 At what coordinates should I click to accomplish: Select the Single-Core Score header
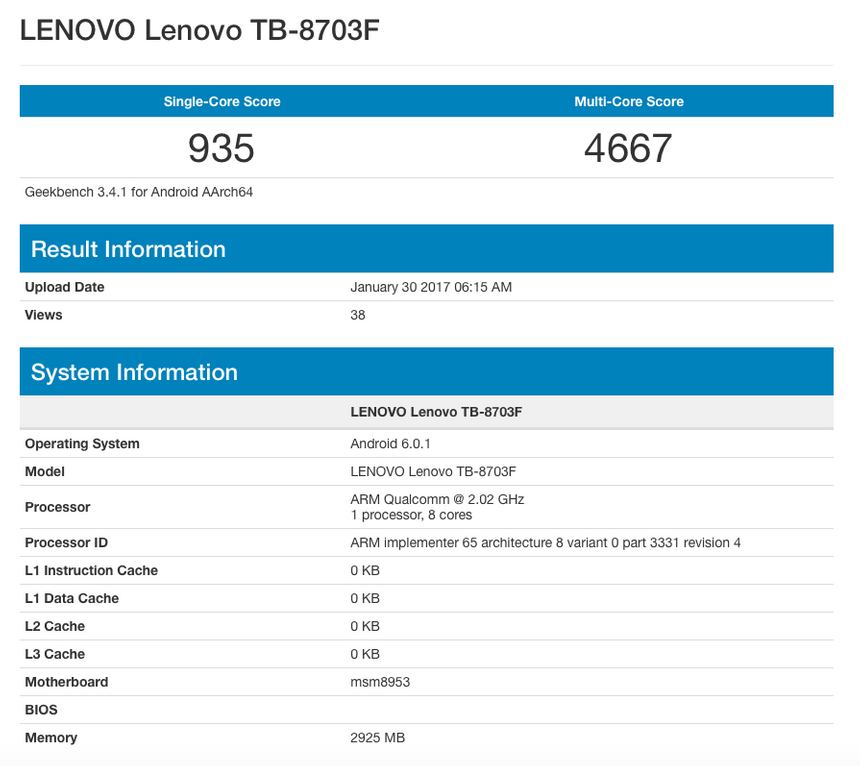tap(222, 101)
